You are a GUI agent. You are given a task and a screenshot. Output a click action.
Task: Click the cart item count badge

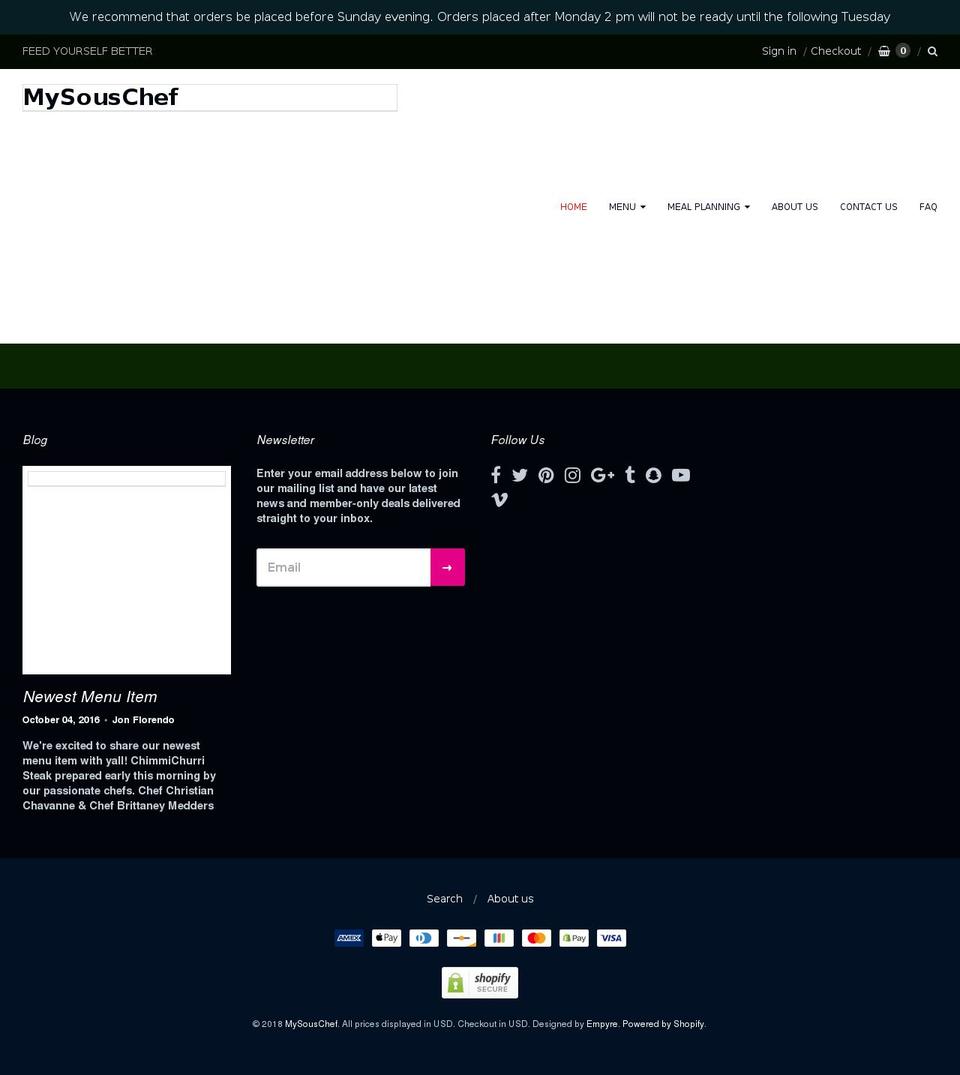tap(903, 51)
